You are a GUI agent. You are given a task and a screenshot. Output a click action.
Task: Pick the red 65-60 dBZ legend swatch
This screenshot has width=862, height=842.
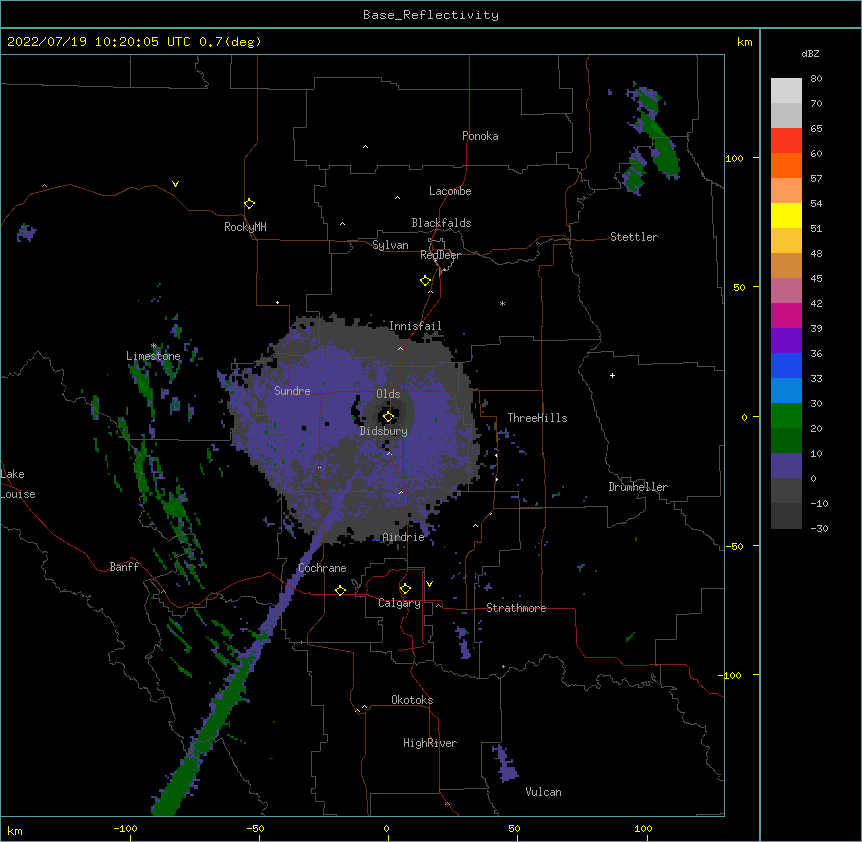[x=786, y=141]
